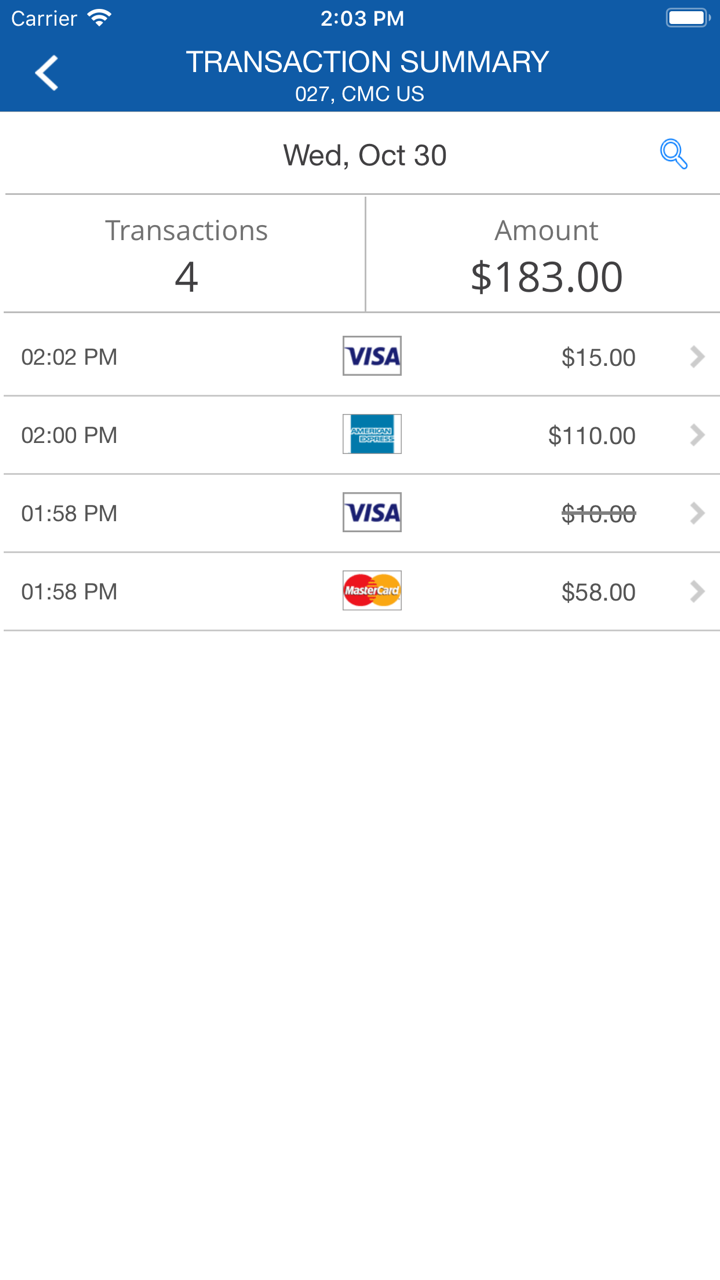Expand the $110.00 transaction chevron
720x1280 pixels.
coord(697,435)
